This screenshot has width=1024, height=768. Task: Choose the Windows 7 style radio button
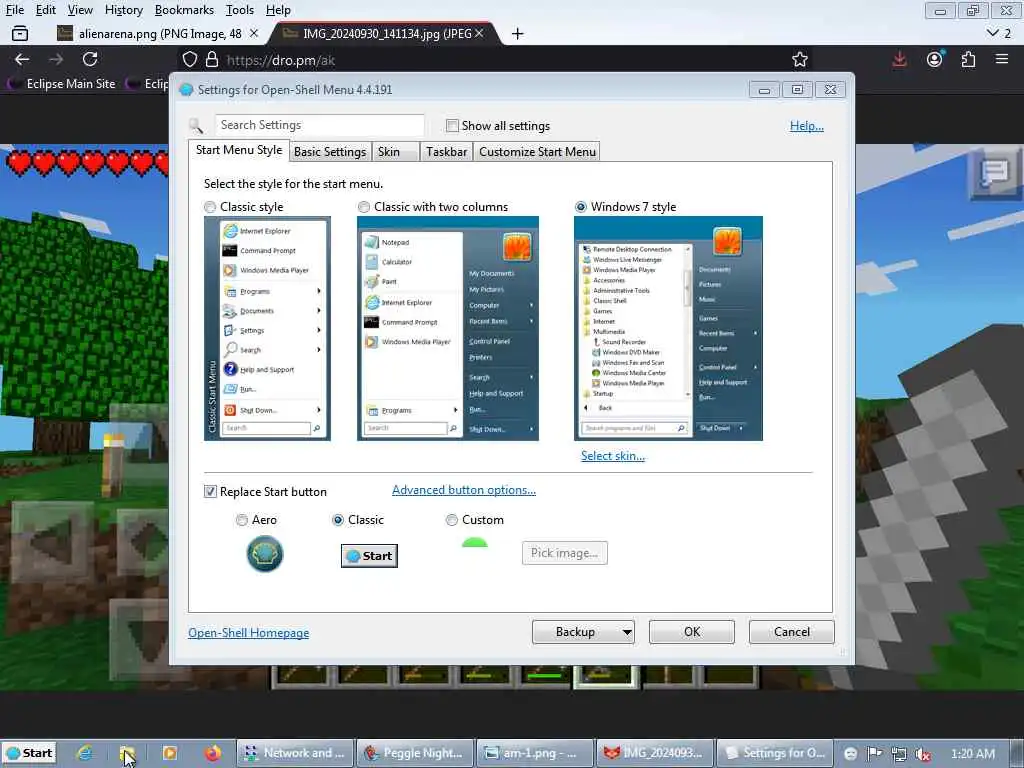coord(581,207)
